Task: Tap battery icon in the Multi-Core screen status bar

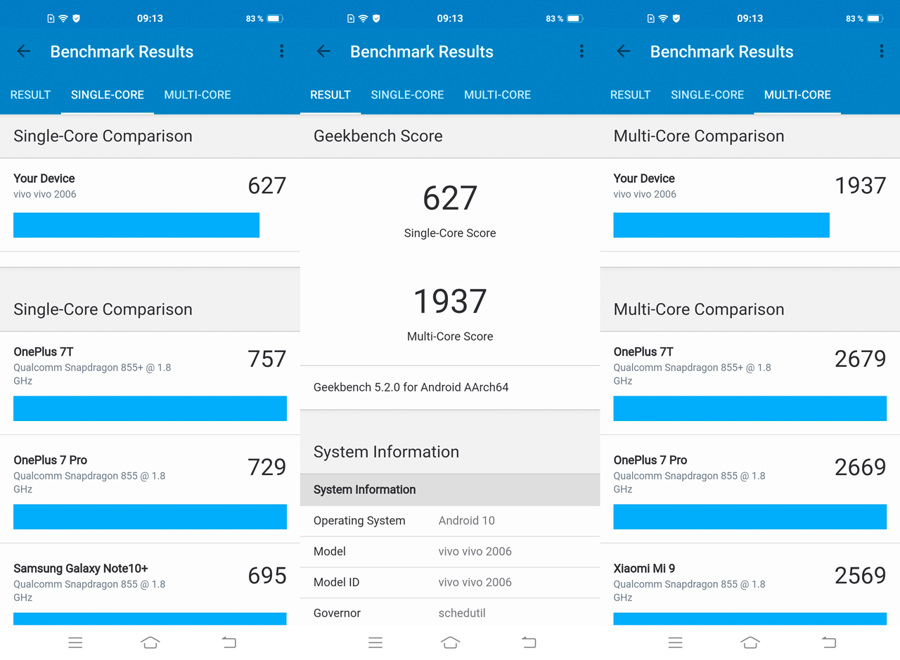Action: (x=875, y=18)
